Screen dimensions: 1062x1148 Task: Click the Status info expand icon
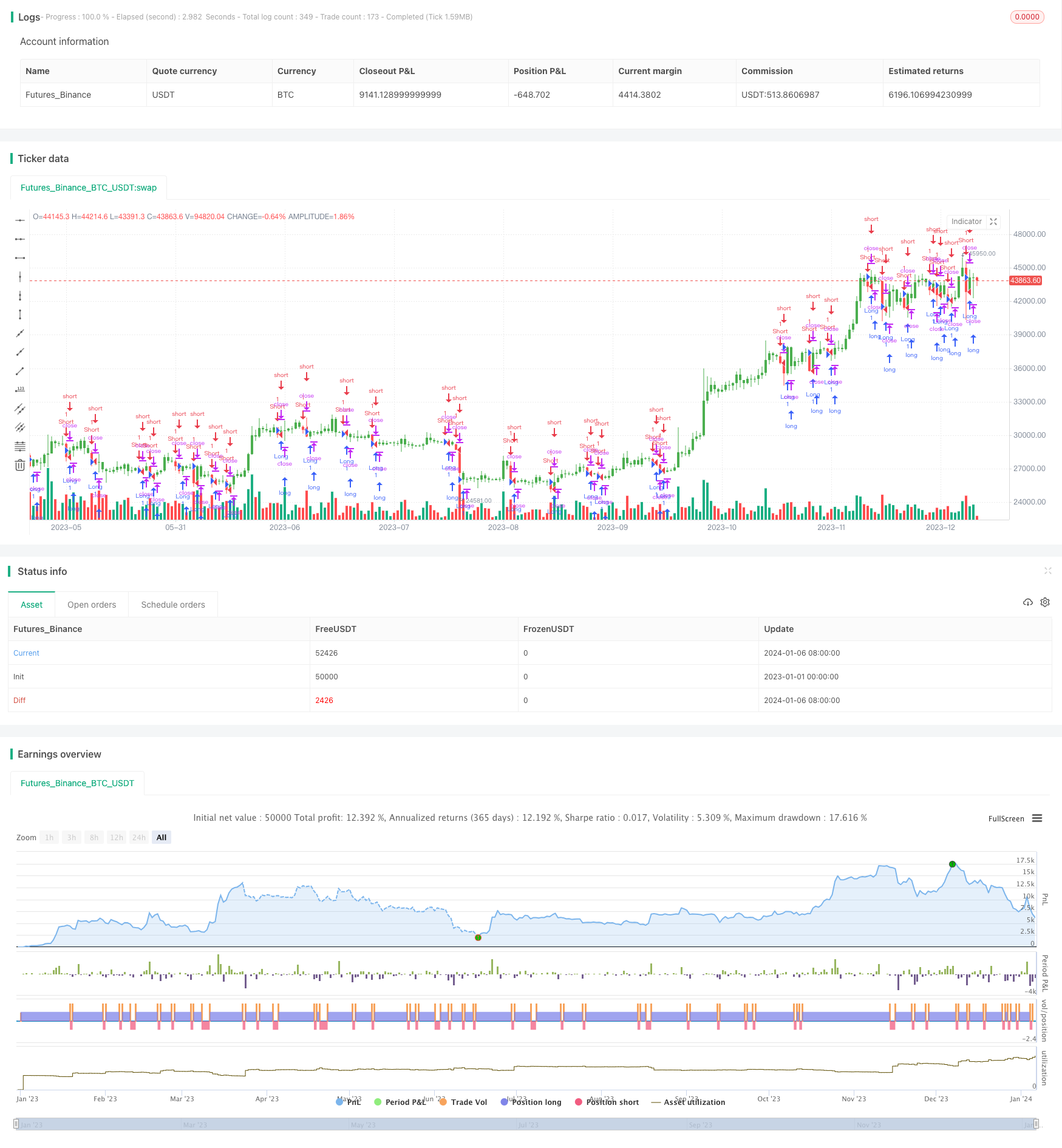click(1047, 571)
